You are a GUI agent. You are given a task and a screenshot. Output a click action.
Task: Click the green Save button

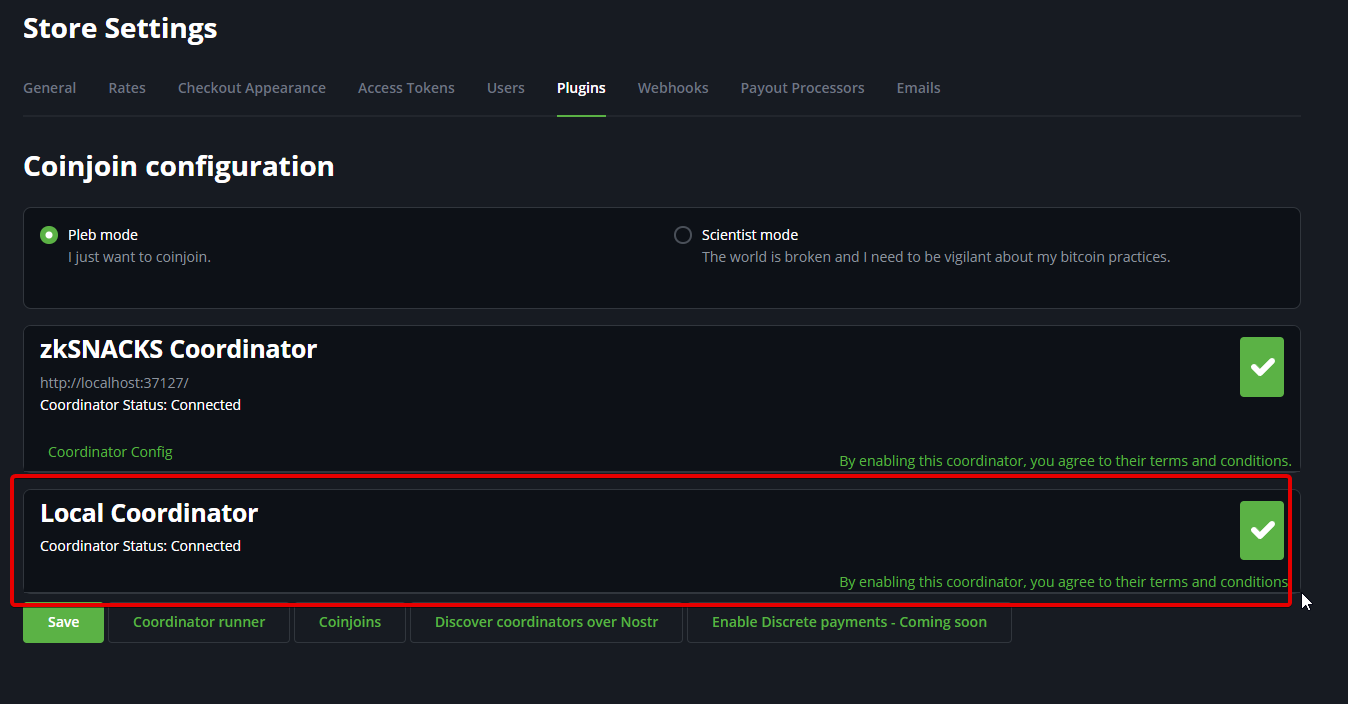[x=63, y=622]
